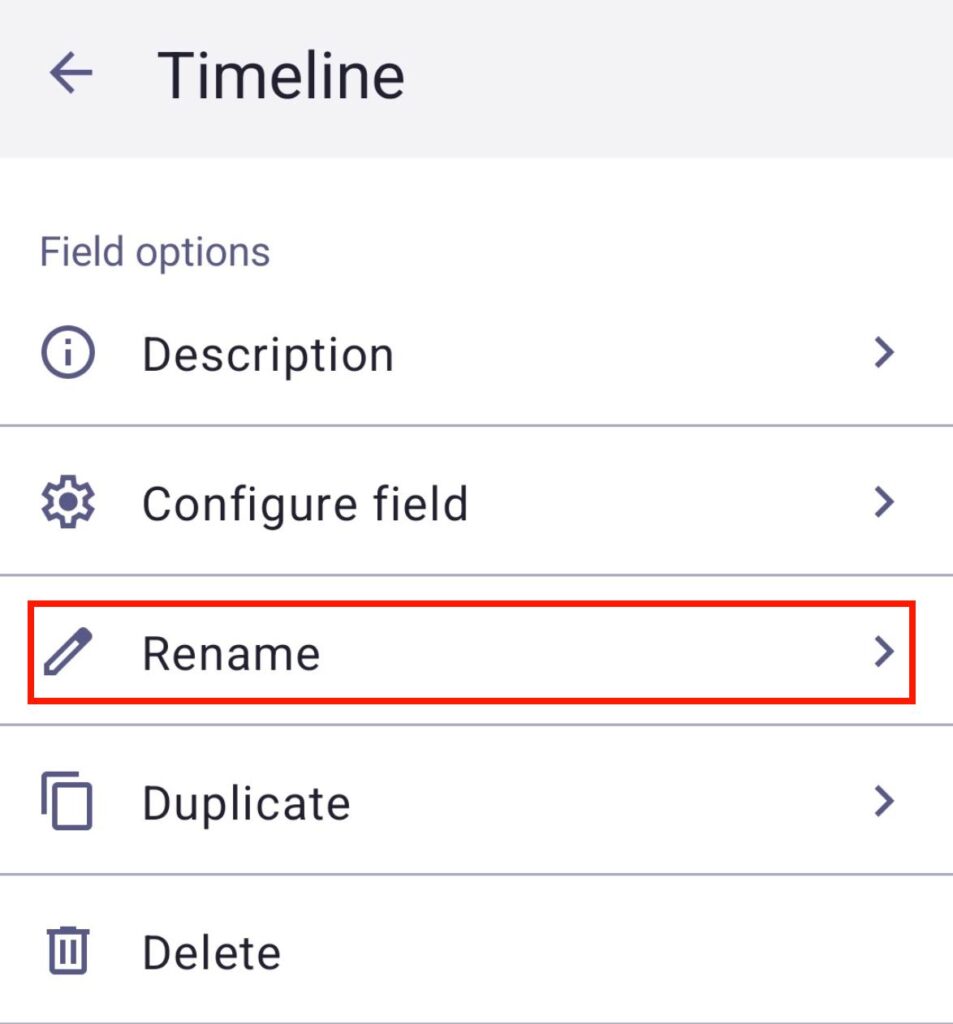Select the Configure field option text

point(305,504)
